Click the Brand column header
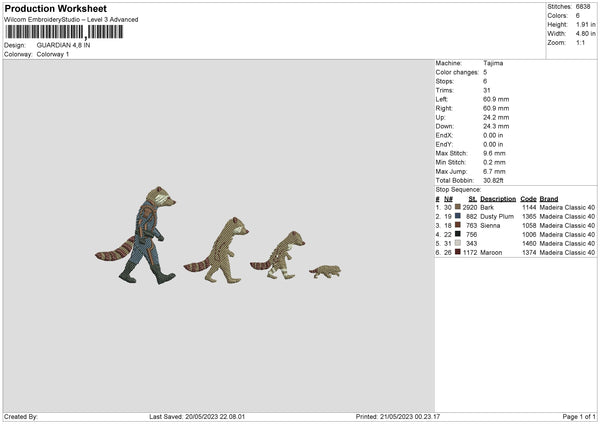 (x=549, y=199)
